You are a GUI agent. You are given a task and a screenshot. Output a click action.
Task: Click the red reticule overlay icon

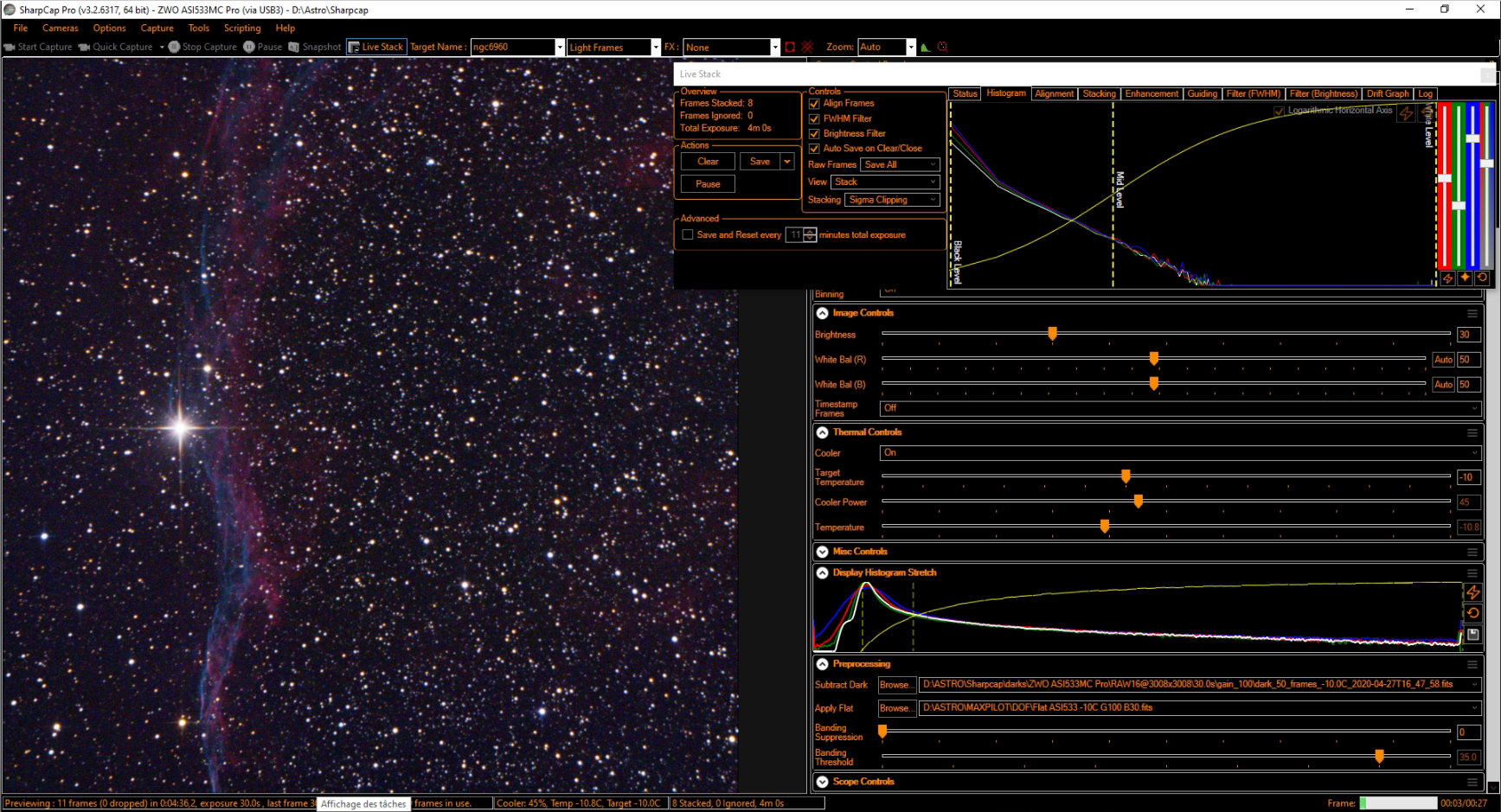click(x=807, y=47)
